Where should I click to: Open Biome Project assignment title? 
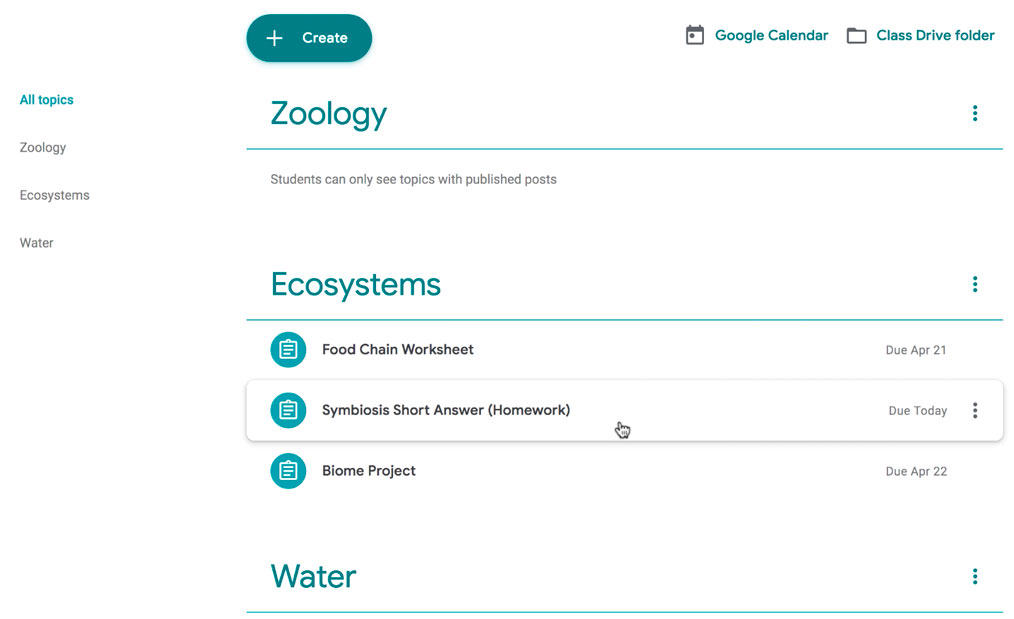(x=369, y=471)
